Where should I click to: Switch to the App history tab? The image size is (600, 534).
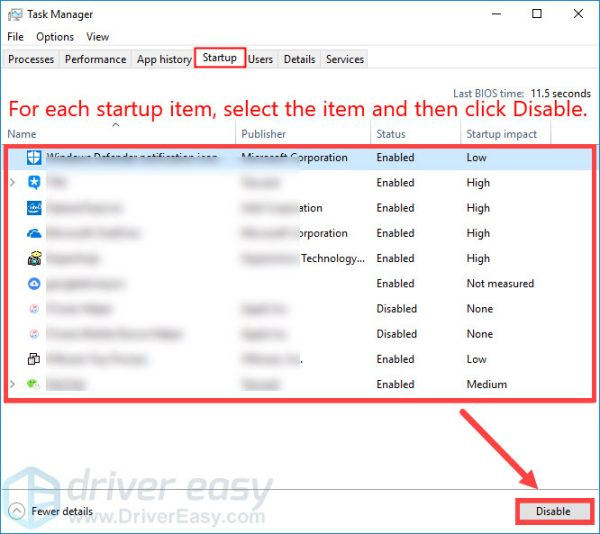click(x=163, y=59)
